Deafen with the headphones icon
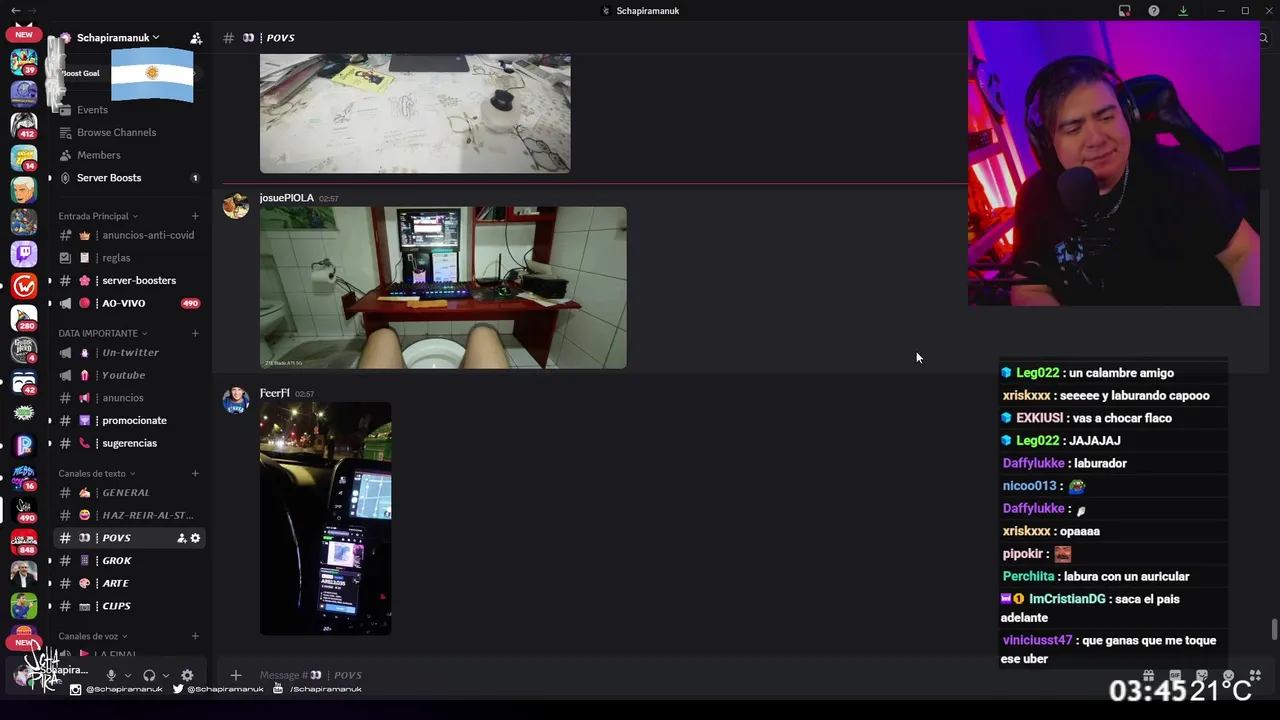The width and height of the screenshot is (1280, 720). [x=149, y=675]
